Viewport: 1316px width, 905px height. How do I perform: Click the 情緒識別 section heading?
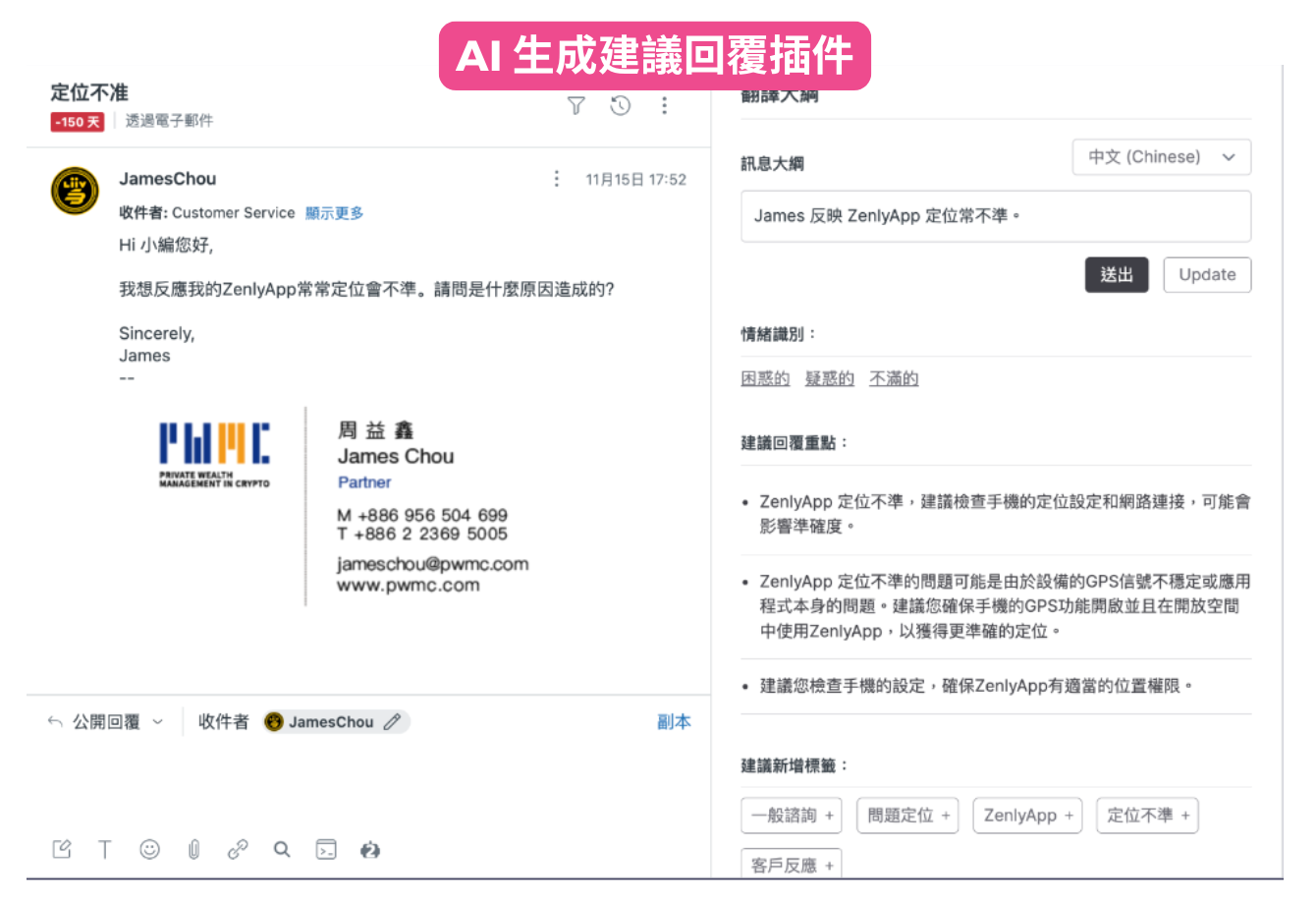[778, 335]
